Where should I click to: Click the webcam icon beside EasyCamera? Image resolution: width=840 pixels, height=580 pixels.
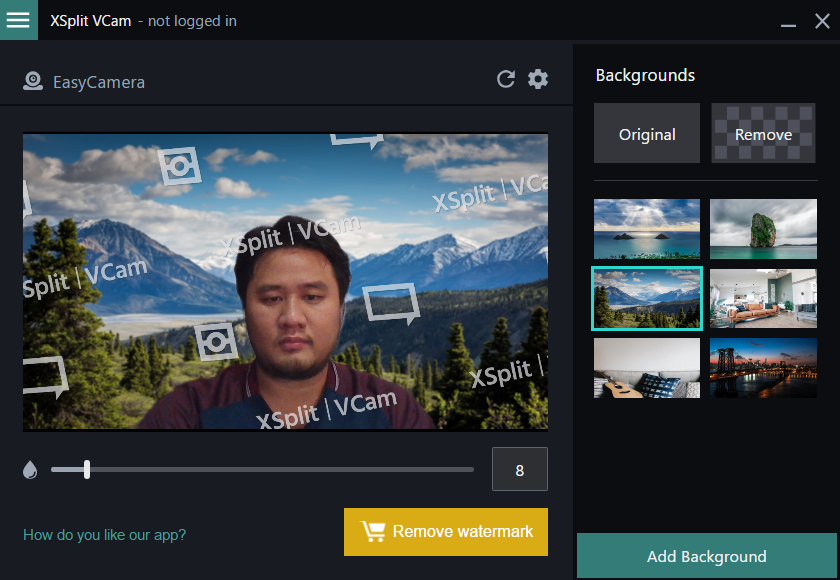pyautogui.click(x=33, y=81)
